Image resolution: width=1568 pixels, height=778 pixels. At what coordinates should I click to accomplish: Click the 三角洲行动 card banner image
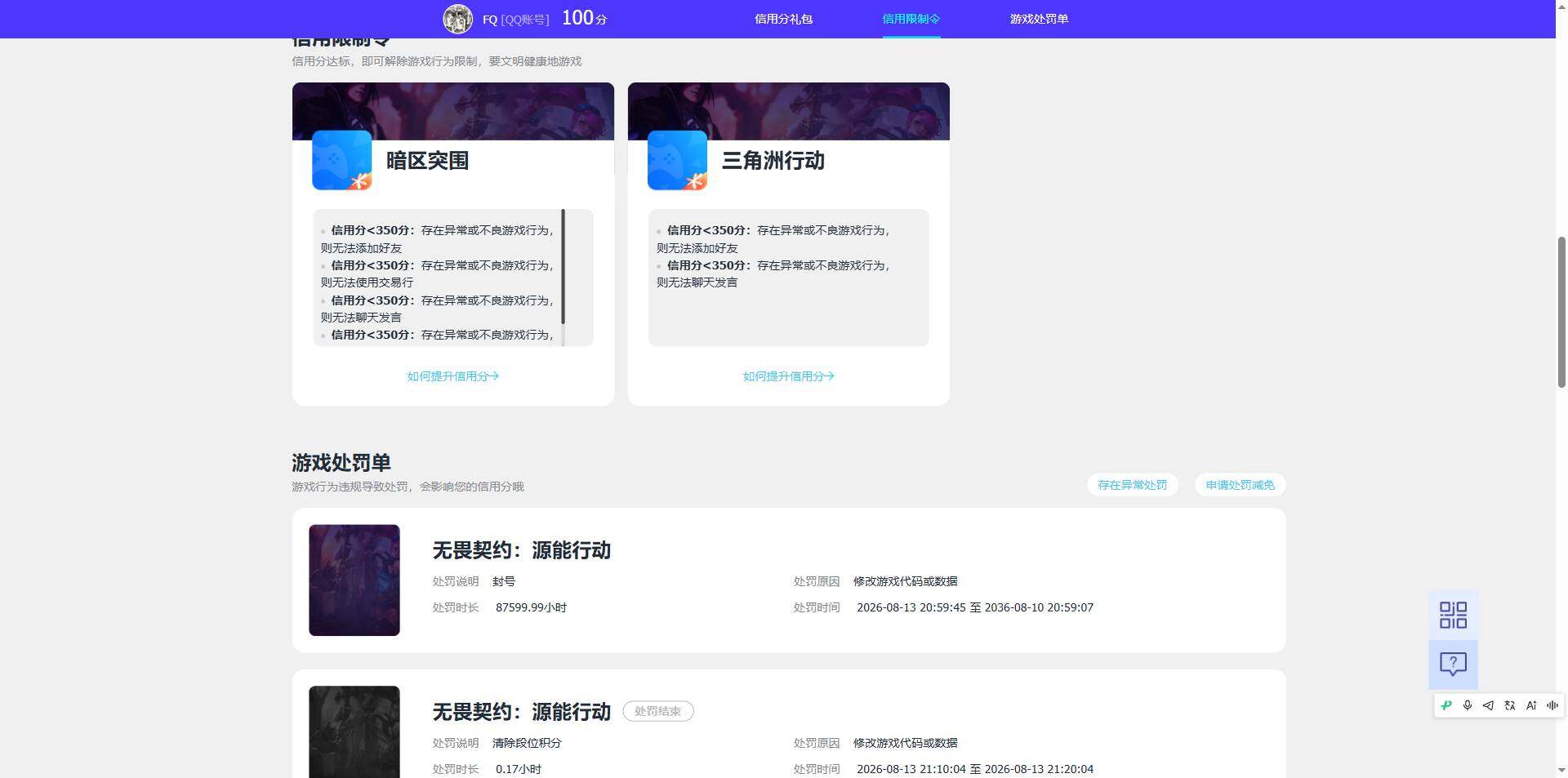tap(789, 111)
